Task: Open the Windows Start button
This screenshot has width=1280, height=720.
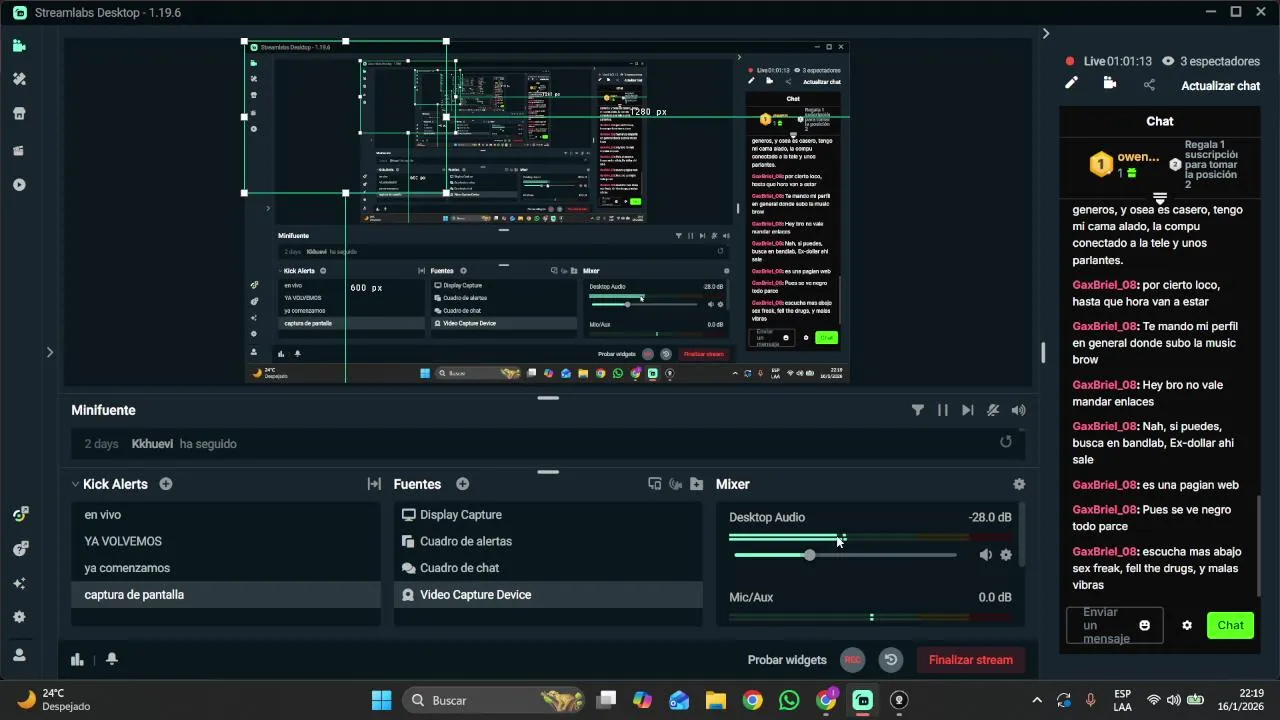Action: tap(382, 700)
